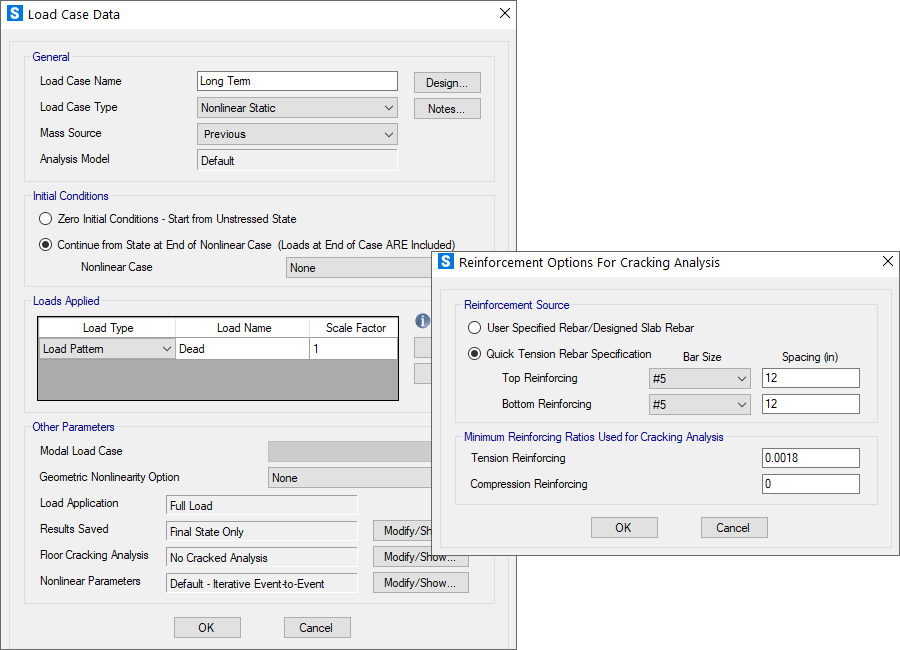The width and height of the screenshot is (900, 650).
Task: Click Modify/Show for Nonlinear Parameters
Action: (x=420, y=583)
